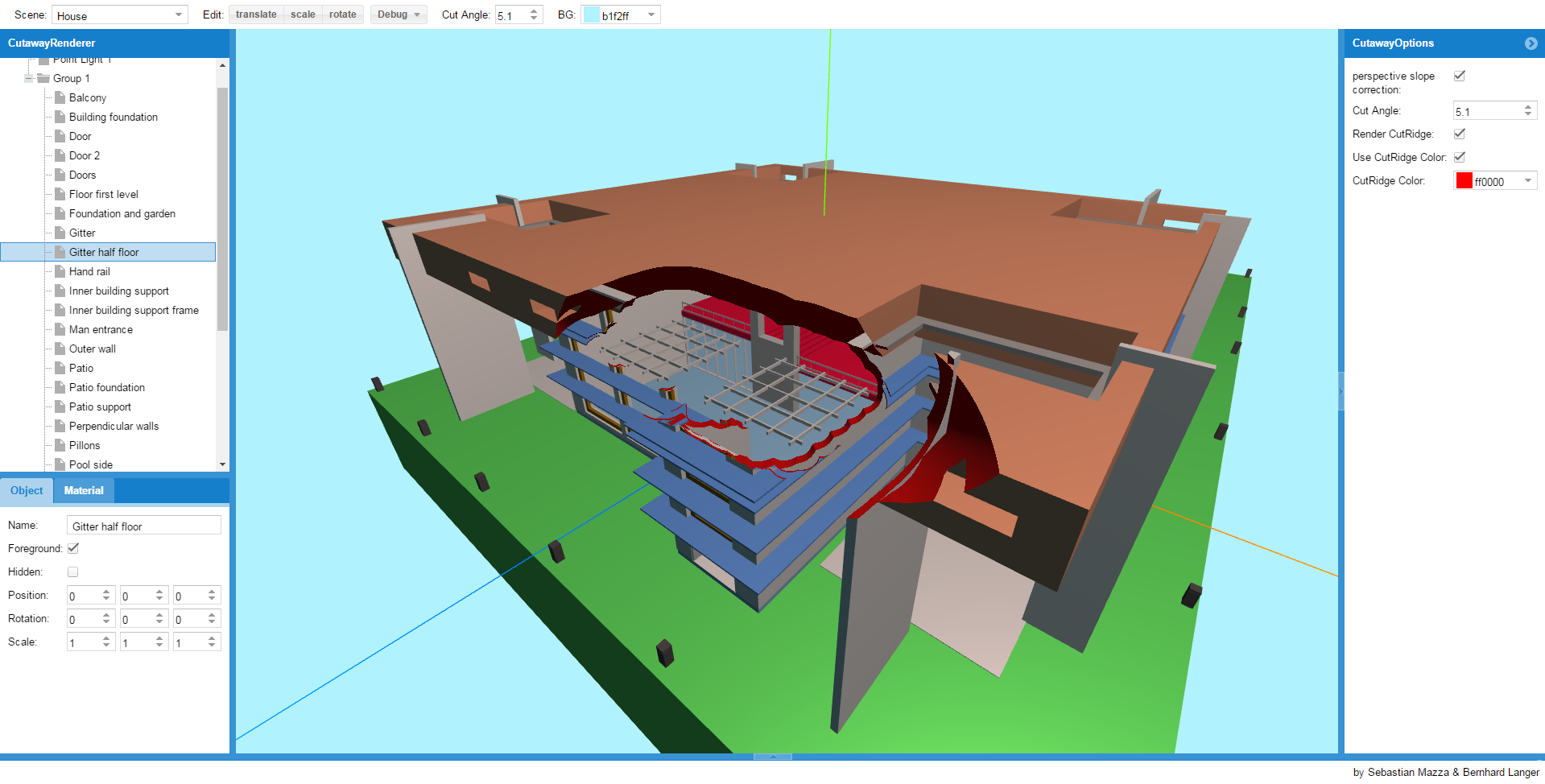Open the Debug dropdown menu
Viewport: 1545px width, 784px height.
click(399, 14)
